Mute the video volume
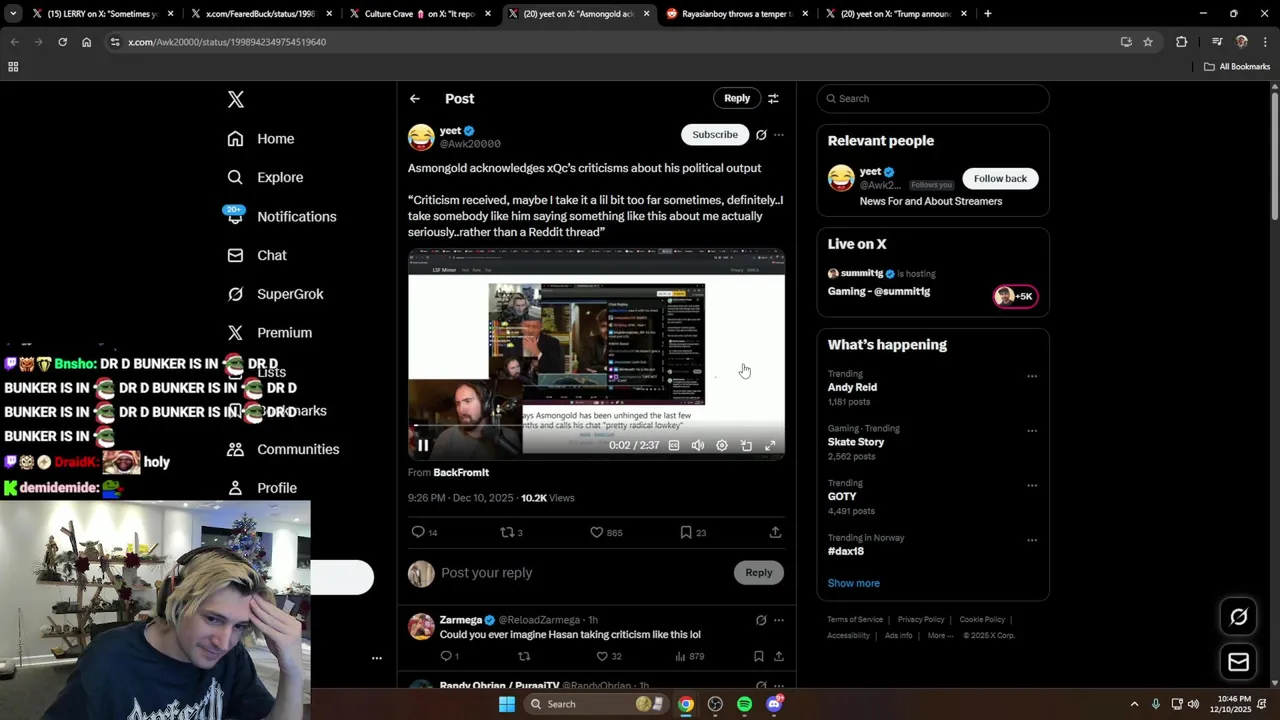This screenshot has width=1280, height=720. pos(698,446)
